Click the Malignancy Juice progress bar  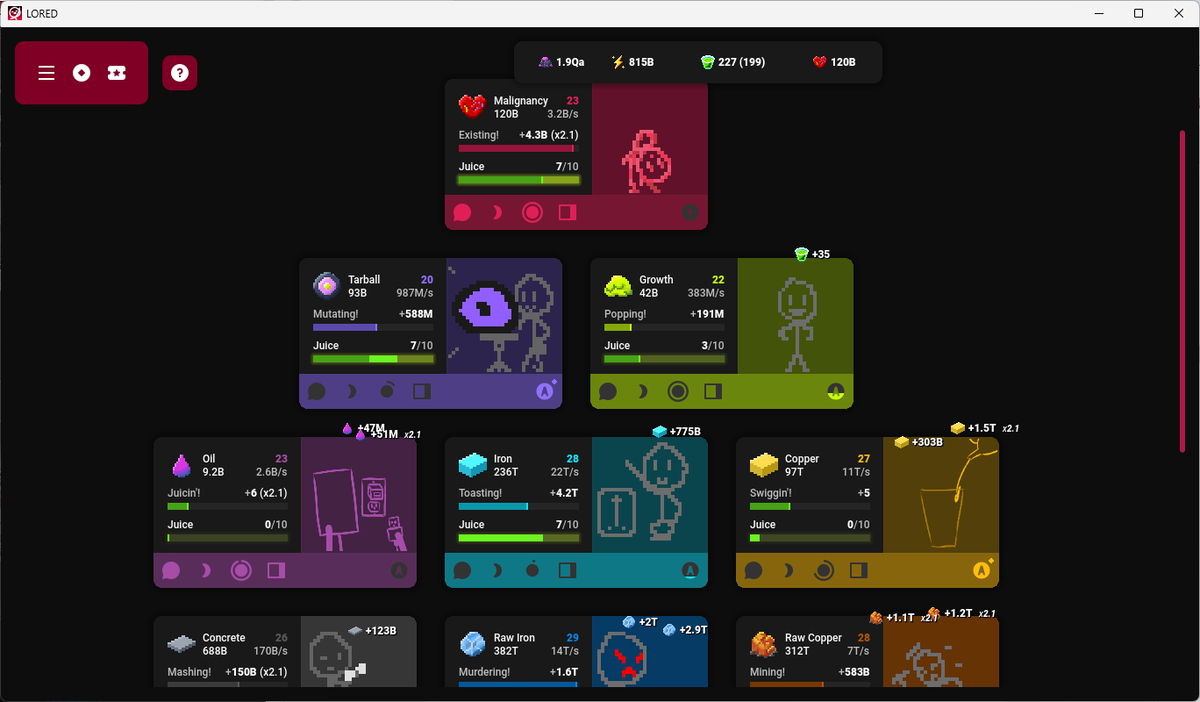click(518, 180)
